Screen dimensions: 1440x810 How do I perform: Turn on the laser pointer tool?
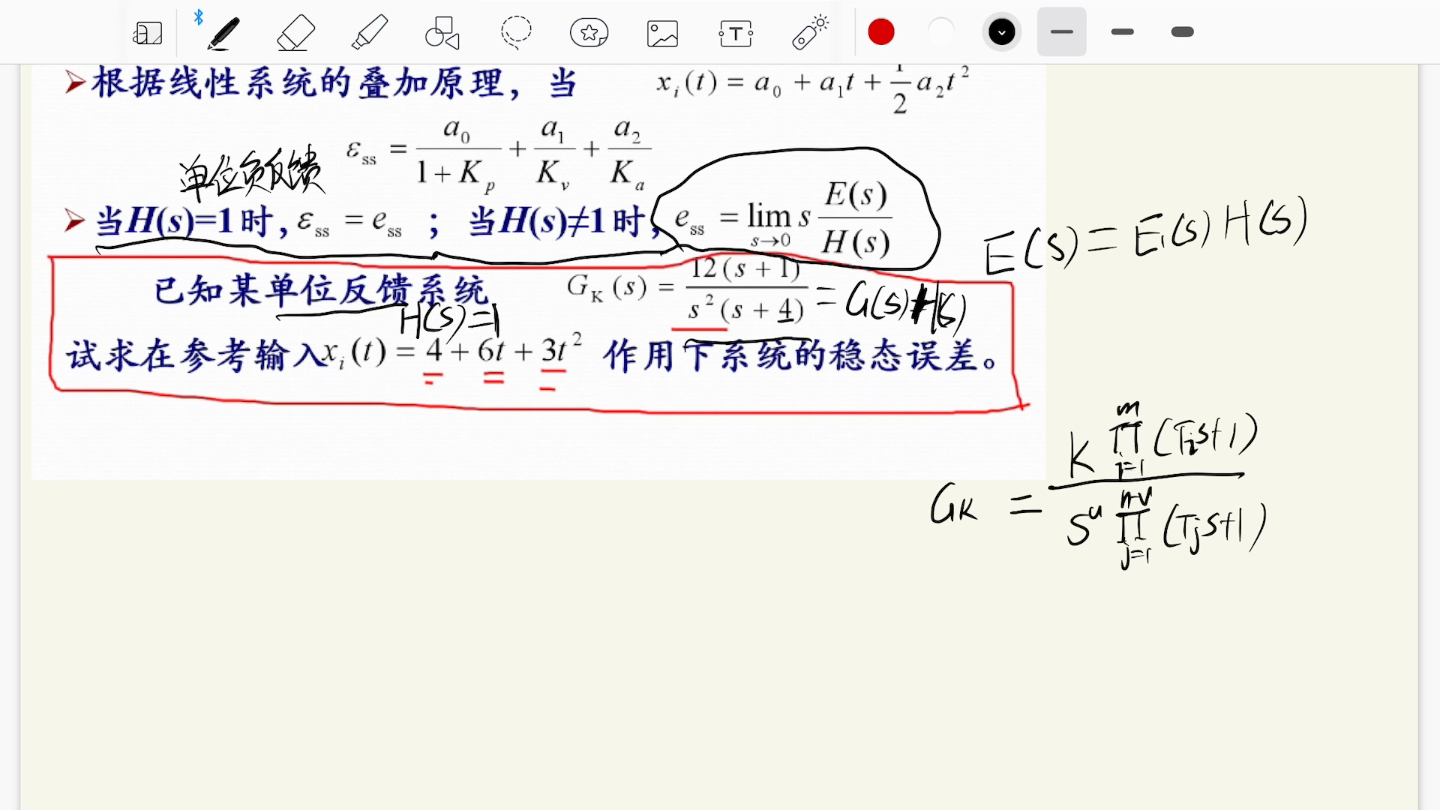click(x=809, y=32)
